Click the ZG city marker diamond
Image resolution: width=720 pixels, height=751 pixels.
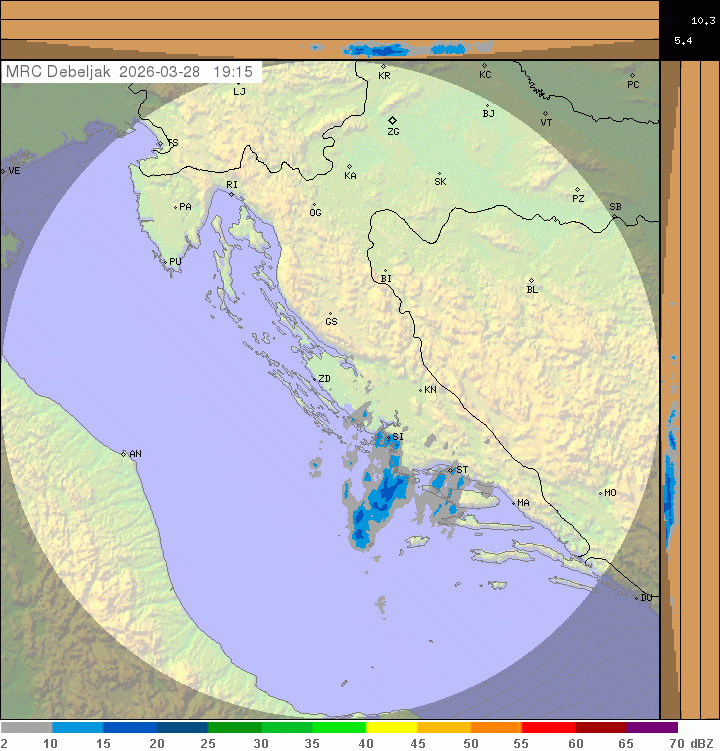[392, 120]
